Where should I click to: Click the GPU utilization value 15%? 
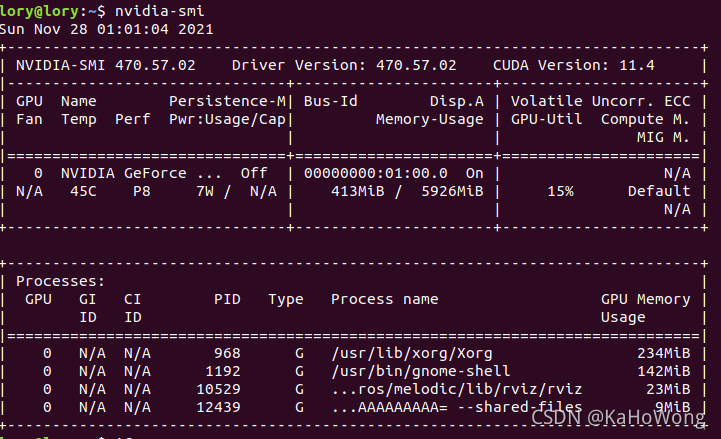560,191
